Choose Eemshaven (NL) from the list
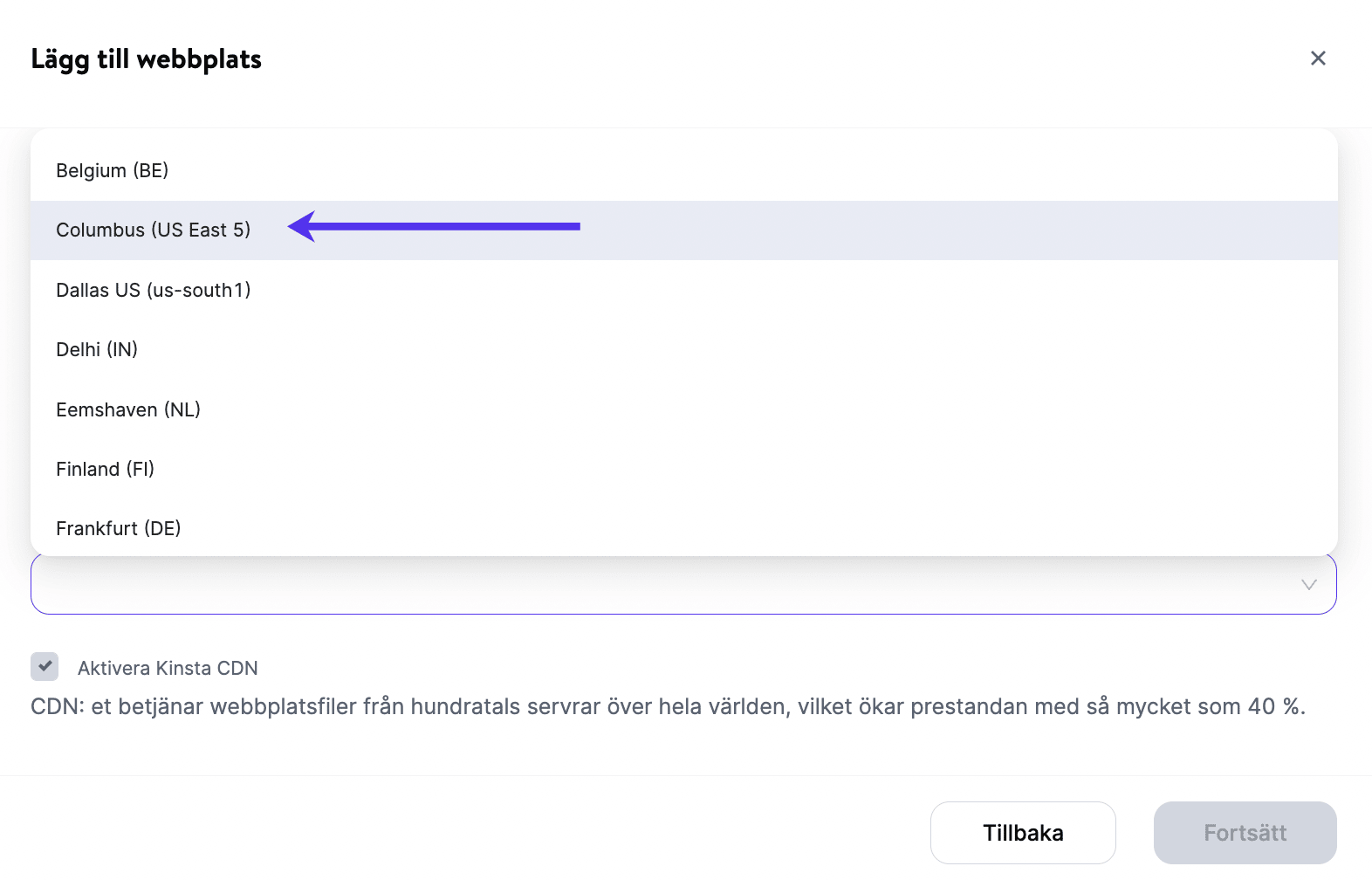Image resolution: width=1372 pixels, height=880 pixels. pyautogui.click(x=128, y=409)
